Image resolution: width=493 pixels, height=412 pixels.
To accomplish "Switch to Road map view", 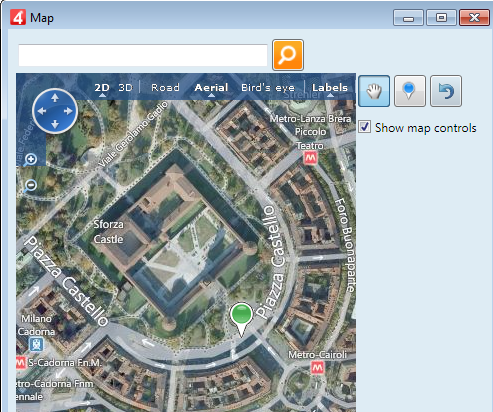I will pyautogui.click(x=165, y=88).
